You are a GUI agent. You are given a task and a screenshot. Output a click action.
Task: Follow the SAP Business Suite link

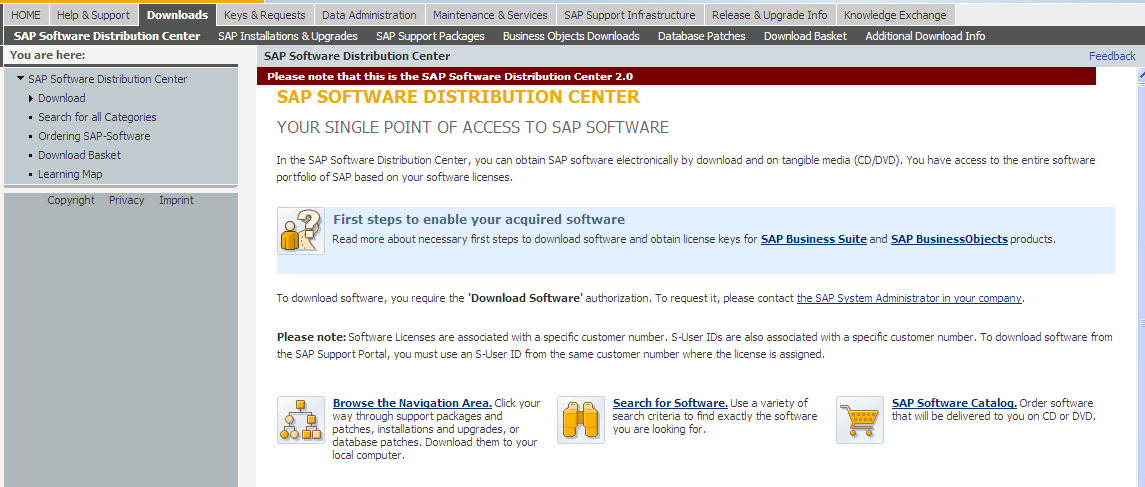(813, 239)
